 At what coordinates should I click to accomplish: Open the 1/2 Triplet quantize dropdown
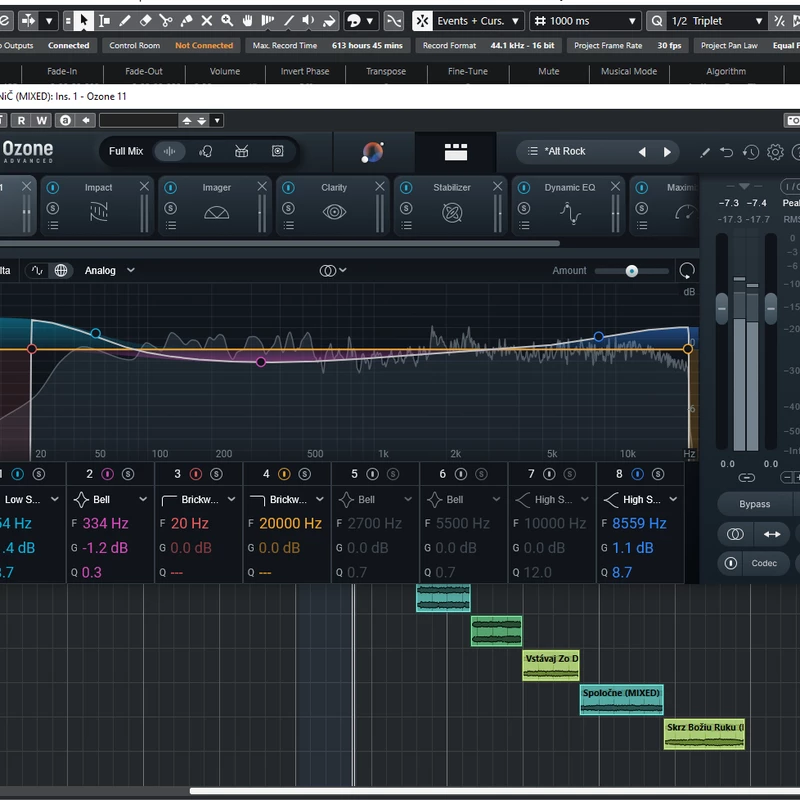click(717, 21)
